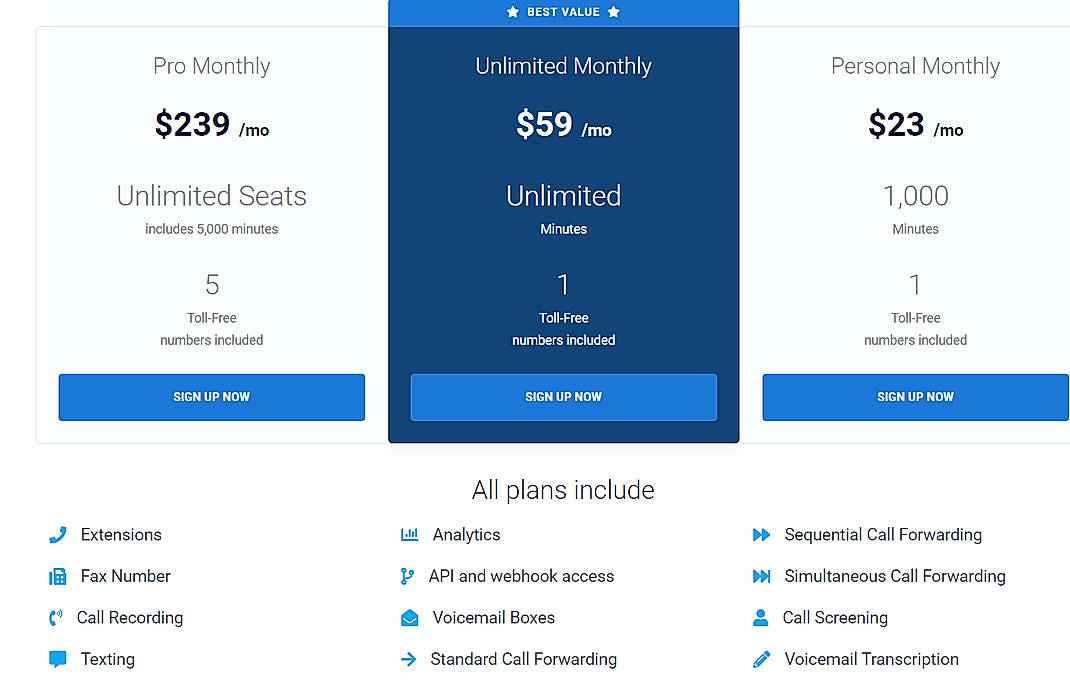Click the Sequential Call Forwarding icon
The width and height of the screenshot is (1070, 700).
[x=761, y=534]
